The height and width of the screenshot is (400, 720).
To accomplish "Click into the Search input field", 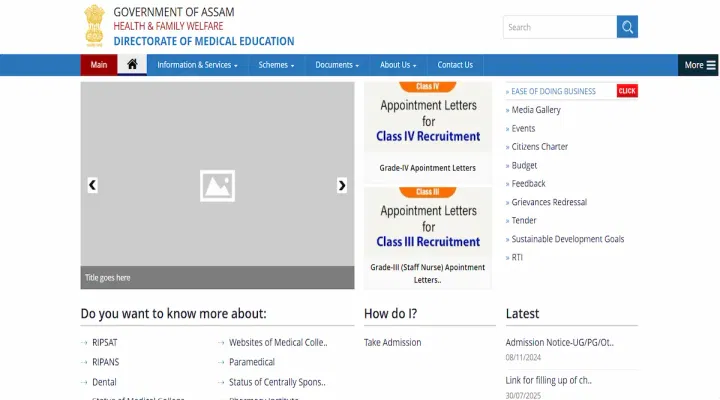I will (x=560, y=27).
